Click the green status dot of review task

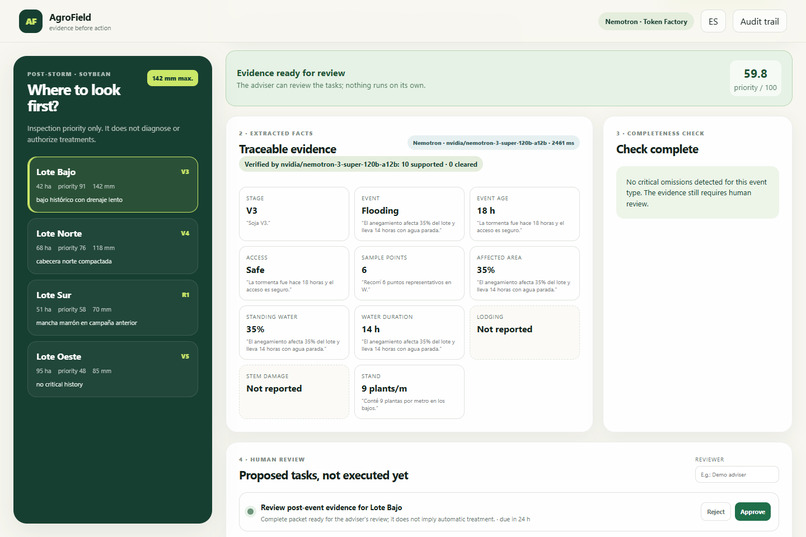click(x=250, y=511)
